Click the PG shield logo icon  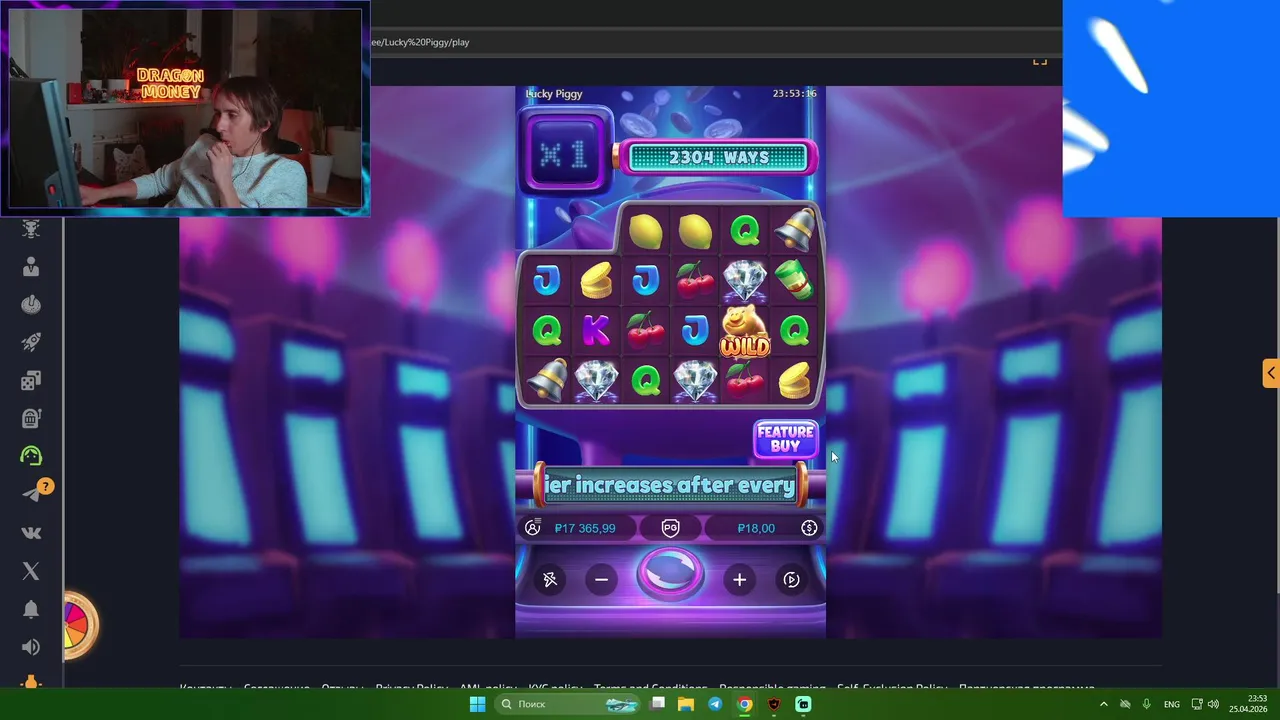pos(670,528)
